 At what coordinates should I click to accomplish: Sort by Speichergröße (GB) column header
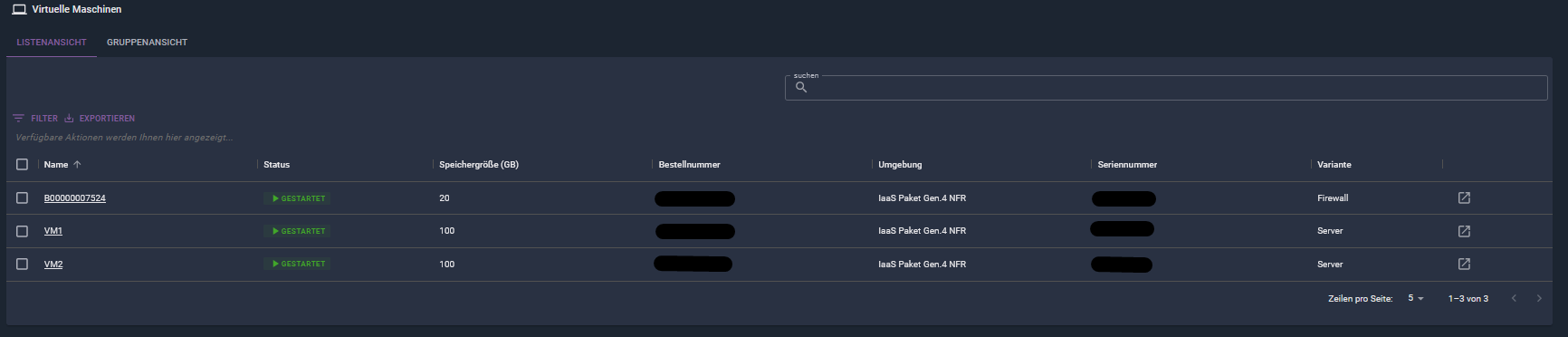(x=479, y=164)
